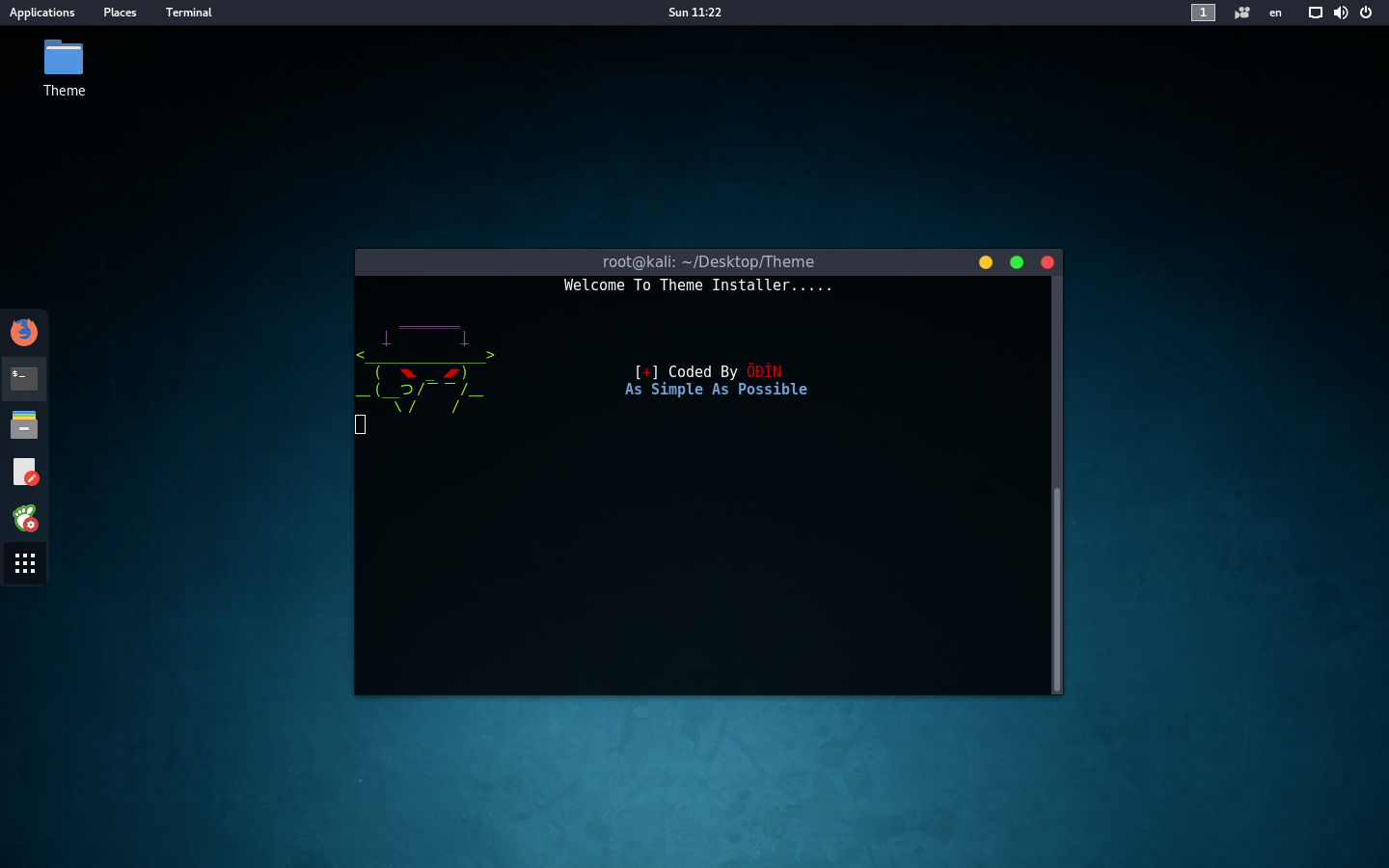Maximize terminal with green button
This screenshot has height=868, width=1389.
coord(1017,262)
